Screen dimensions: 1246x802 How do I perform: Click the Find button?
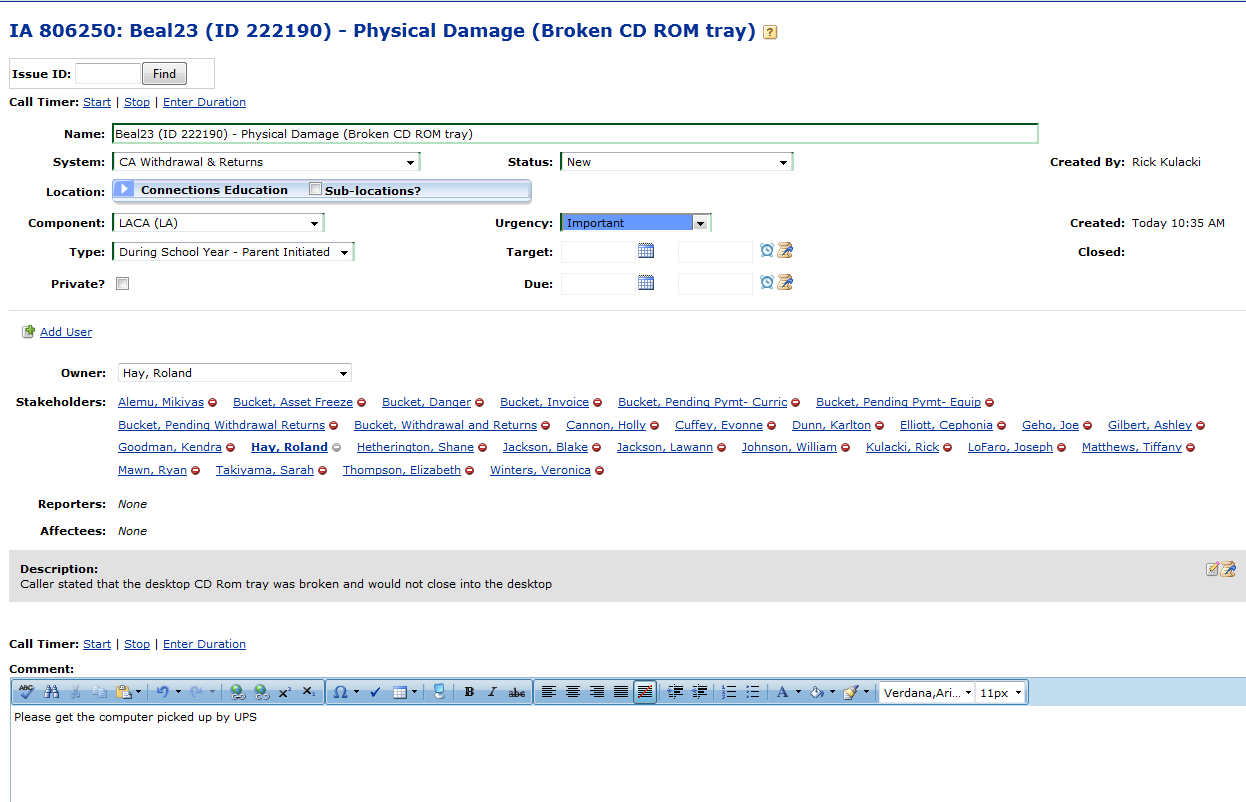pos(164,74)
